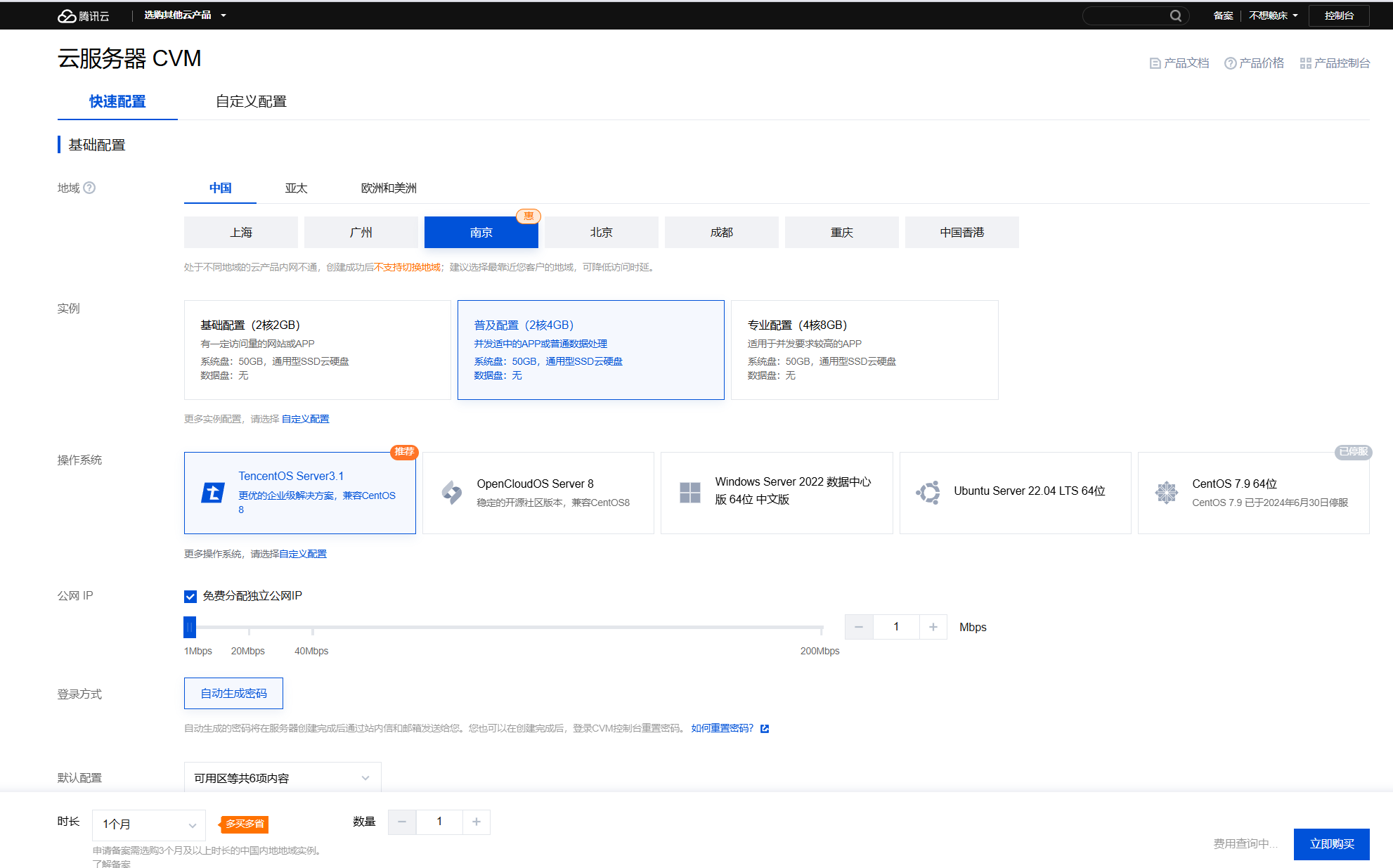Switch to the 自定义配置 tab
Image resolution: width=1393 pixels, height=868 pixels.
click(x=251, y=102)
